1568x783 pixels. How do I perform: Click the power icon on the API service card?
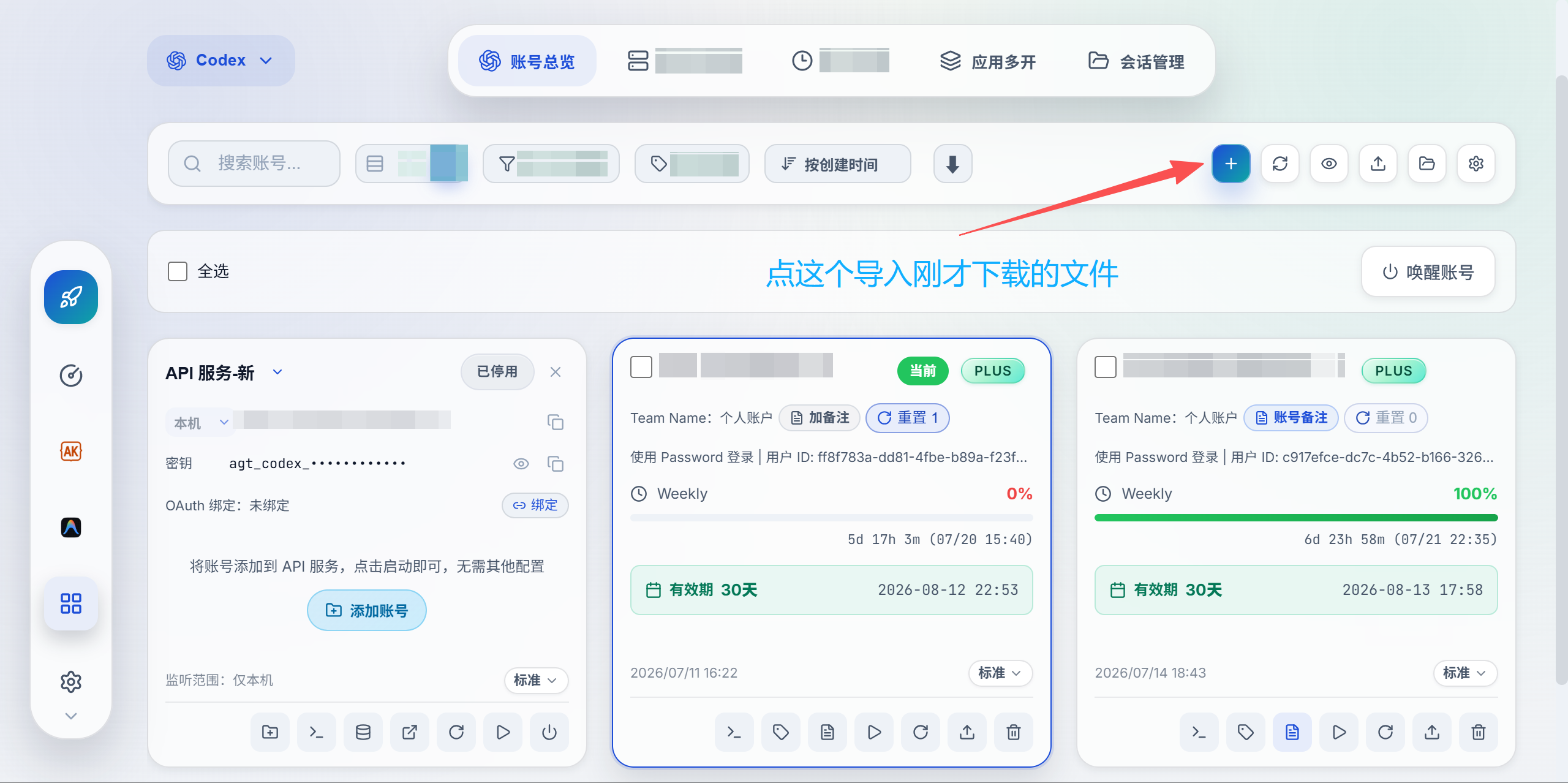[x=549, y=732]
